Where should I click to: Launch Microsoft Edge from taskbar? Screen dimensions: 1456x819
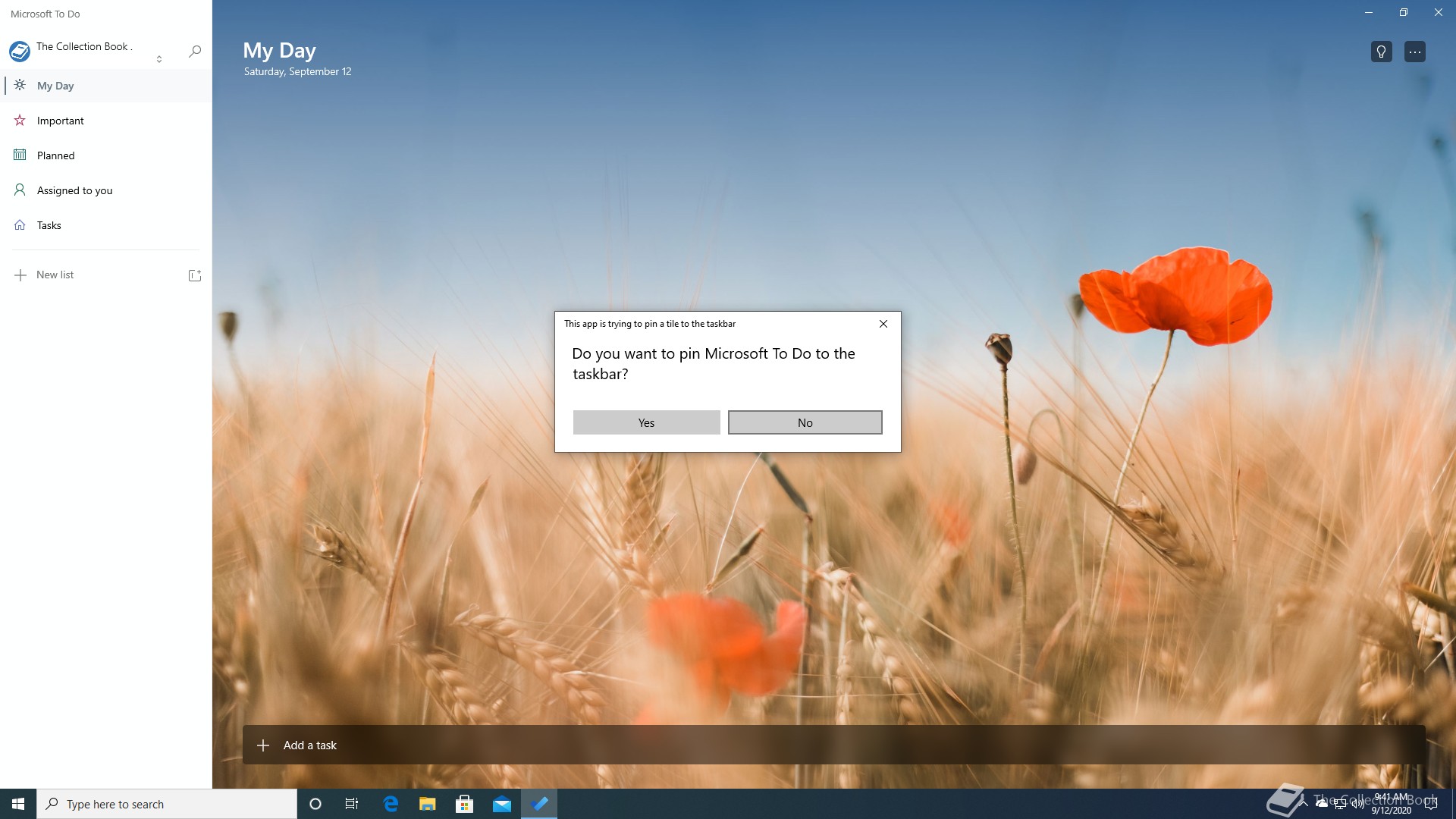391,804
